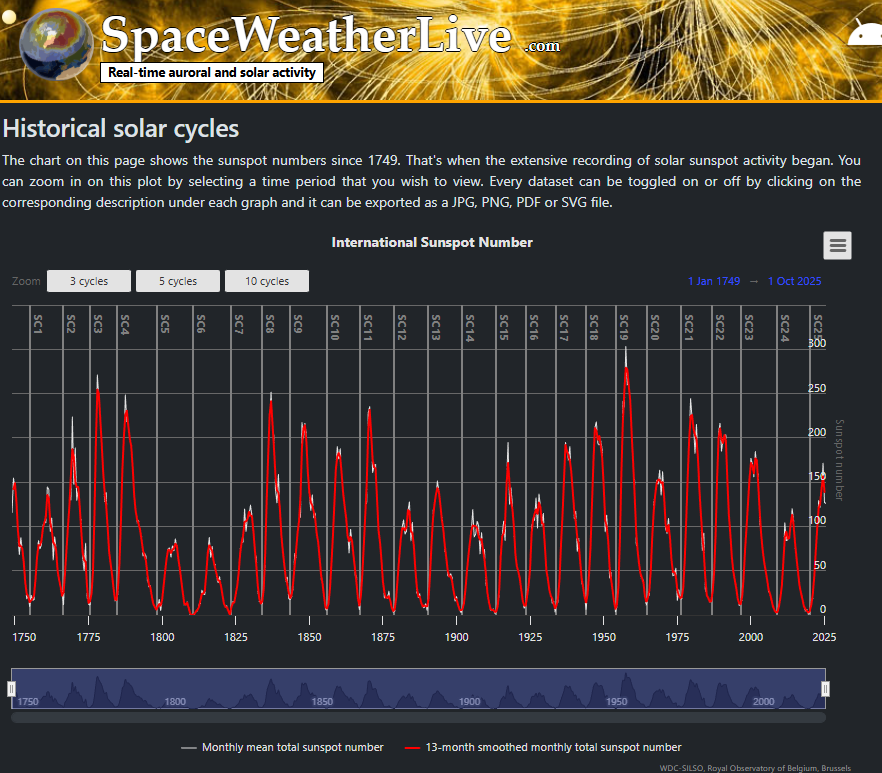Select the 10 cycles zoom preset
This screenshot has height=773, width=882.
[266, 281]
